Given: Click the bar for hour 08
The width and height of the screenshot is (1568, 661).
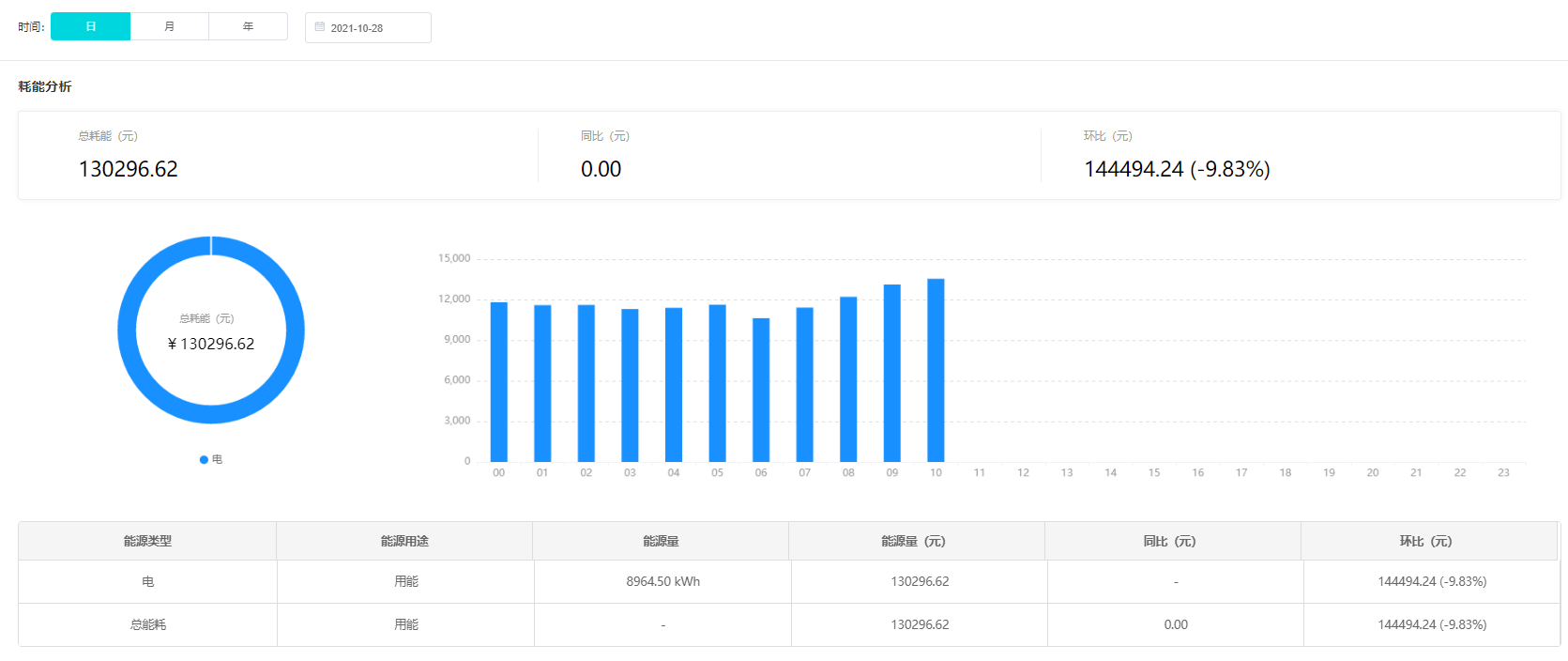Looking at the screenshot, I should (x=848, y=379).
